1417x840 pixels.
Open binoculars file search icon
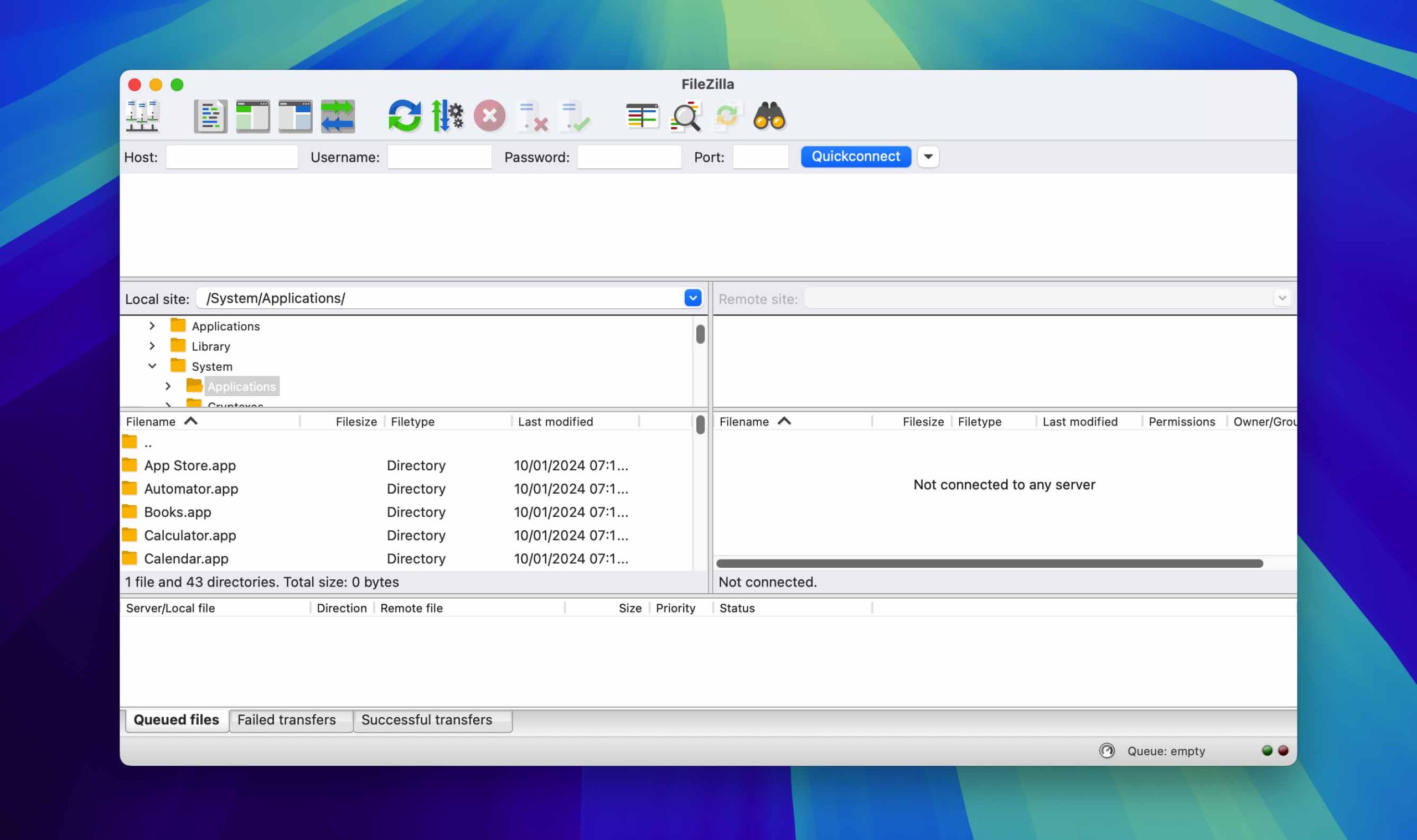coord(769,116)
